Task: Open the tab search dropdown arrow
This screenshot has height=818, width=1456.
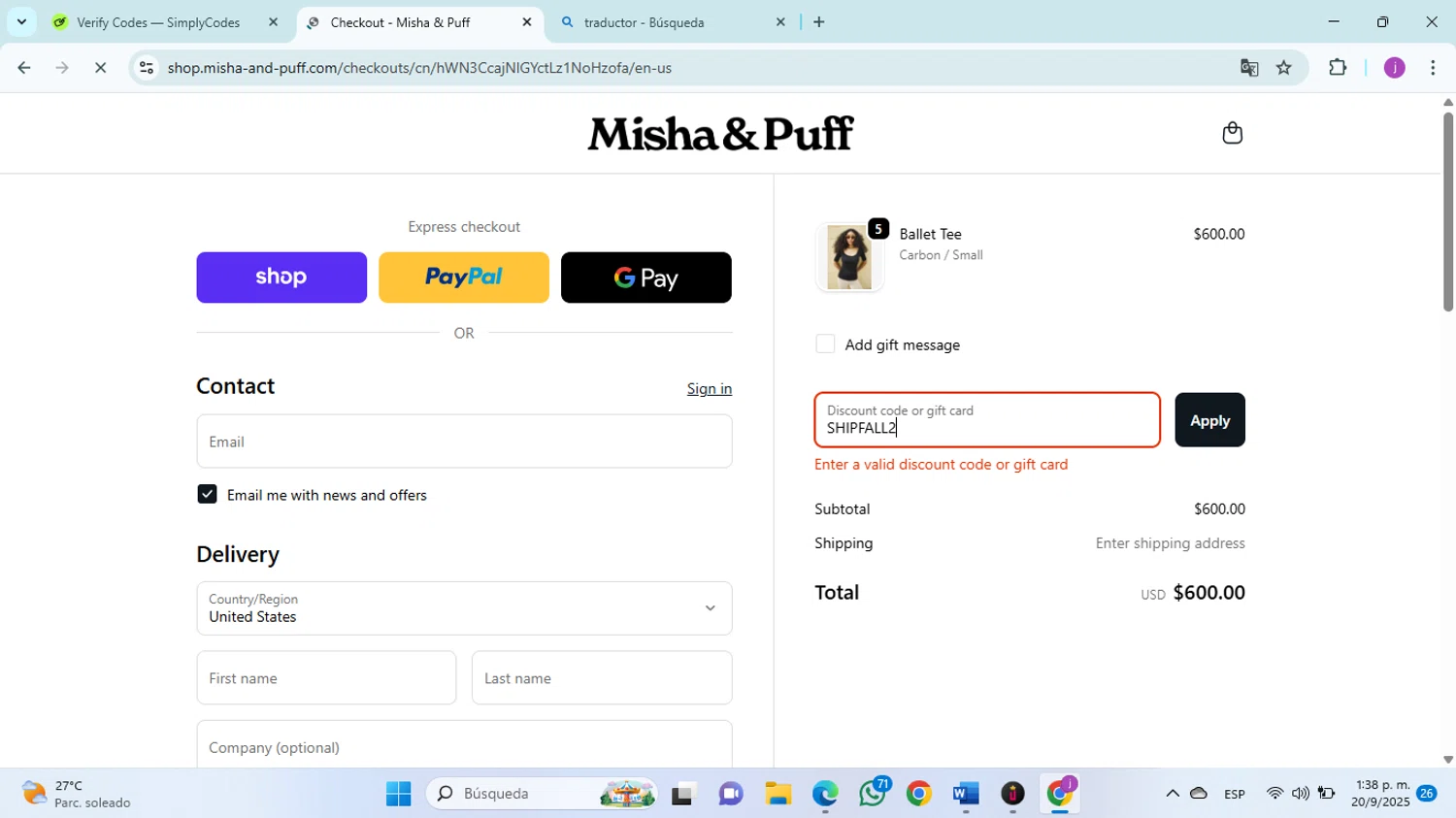Action: [x=21, y=21]
